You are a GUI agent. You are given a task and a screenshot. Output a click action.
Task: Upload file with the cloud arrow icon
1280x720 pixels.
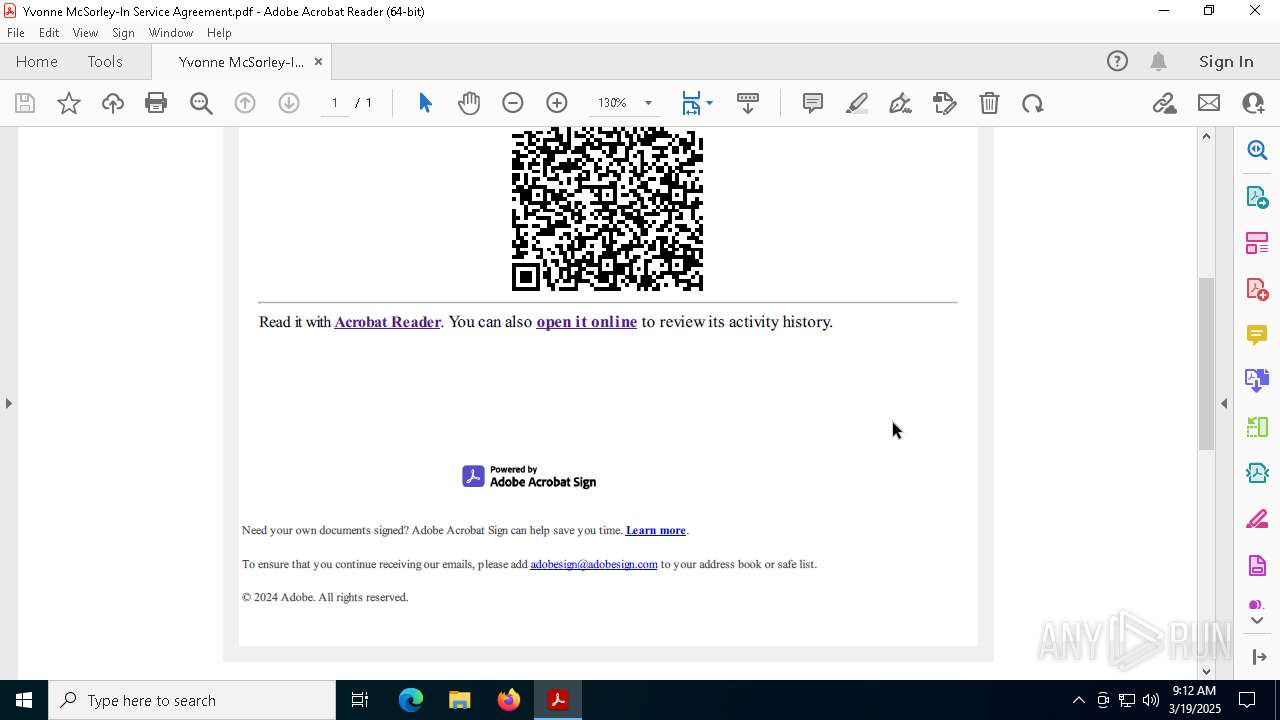pyautogui.click(x=112, y=103)
